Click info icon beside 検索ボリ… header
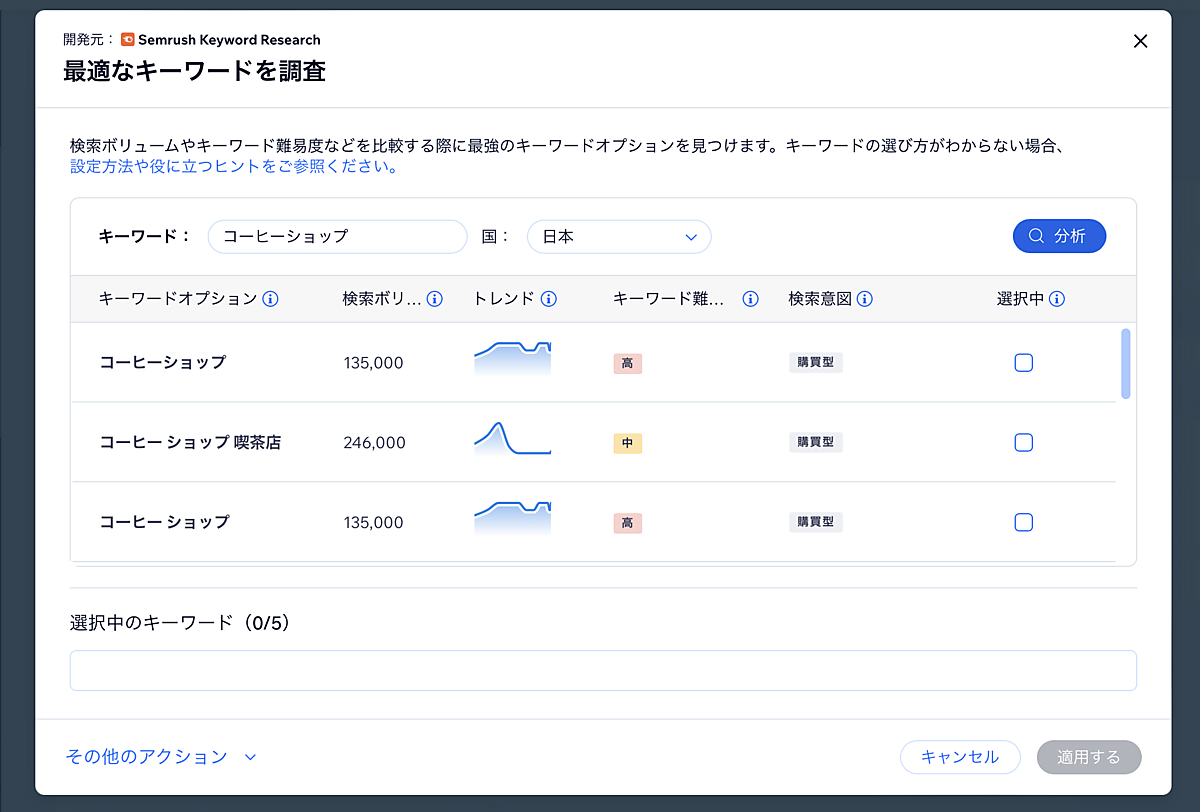This screenshot has height=812, width=1200. (x=434, y=299)
